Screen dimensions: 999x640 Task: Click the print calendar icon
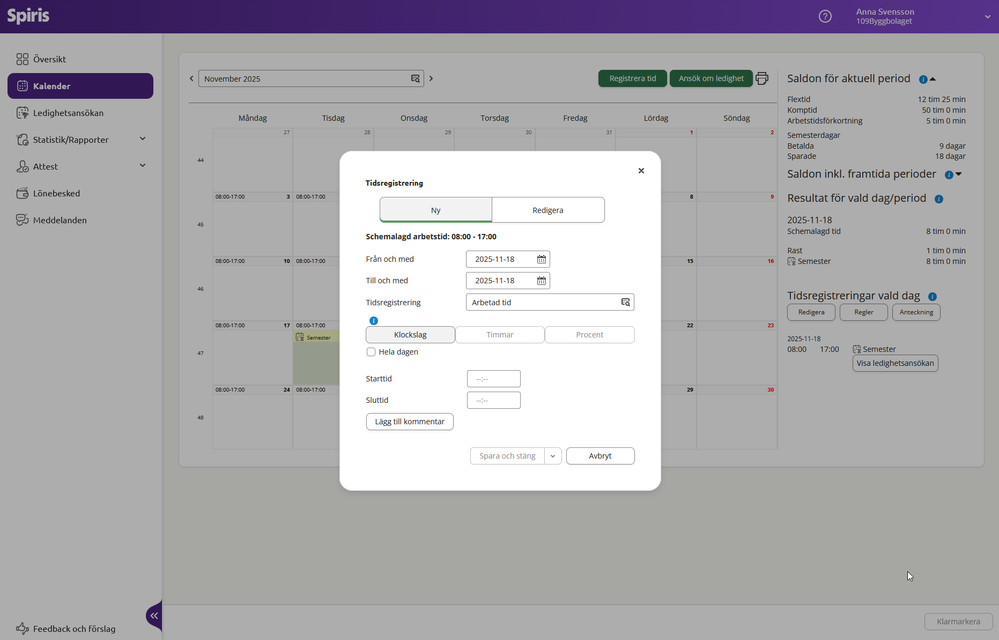[762, 78]
